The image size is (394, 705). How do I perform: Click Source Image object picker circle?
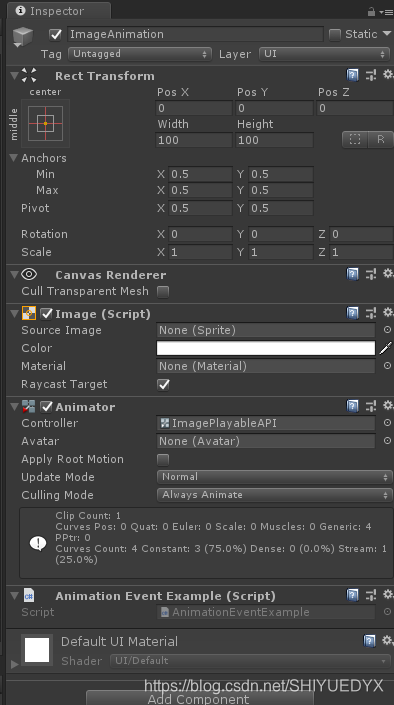387,330
